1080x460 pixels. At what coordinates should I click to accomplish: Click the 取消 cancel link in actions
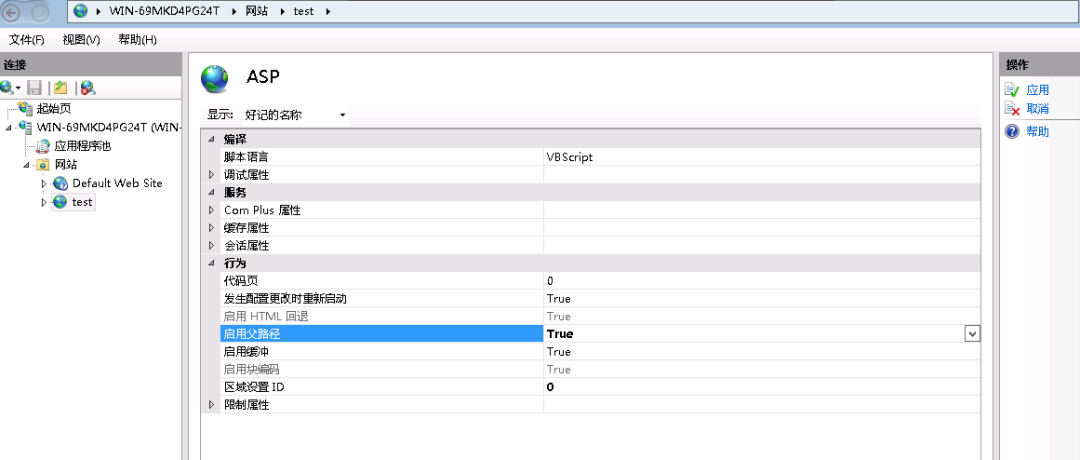tap(1037, 109)
